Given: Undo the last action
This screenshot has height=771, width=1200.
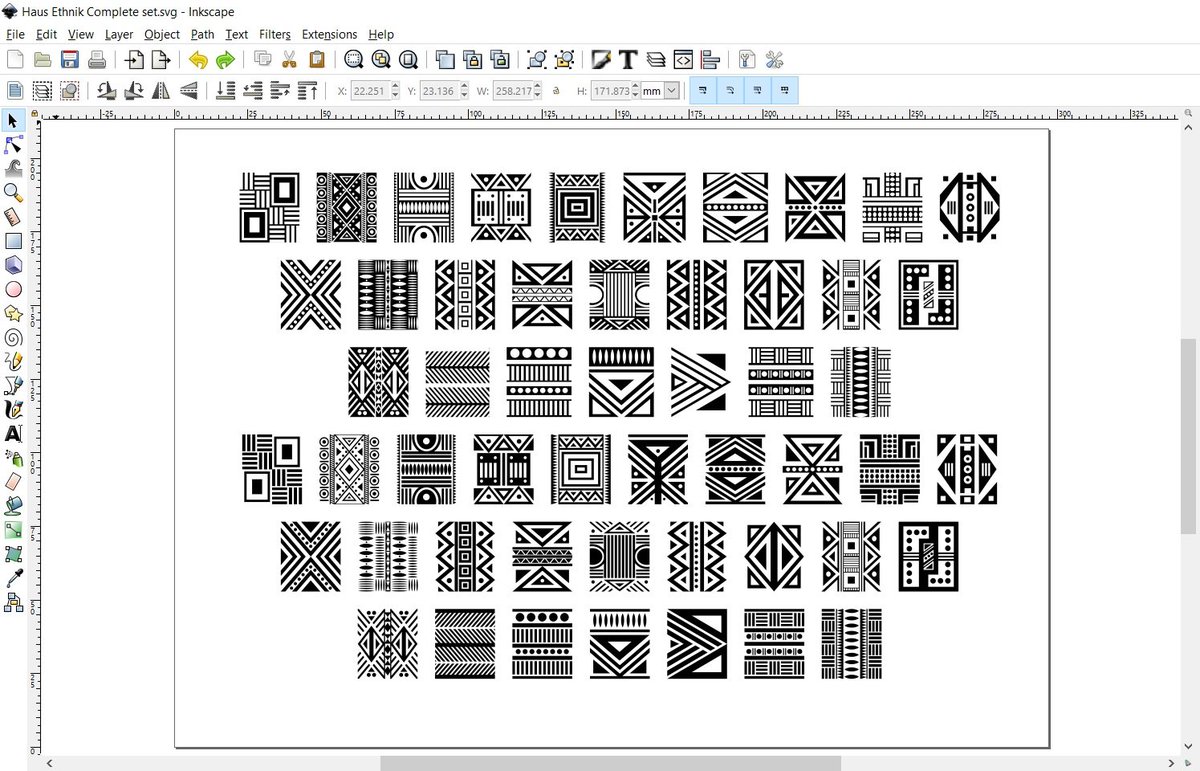Looking at the screenshot, I should click(198, 60).
